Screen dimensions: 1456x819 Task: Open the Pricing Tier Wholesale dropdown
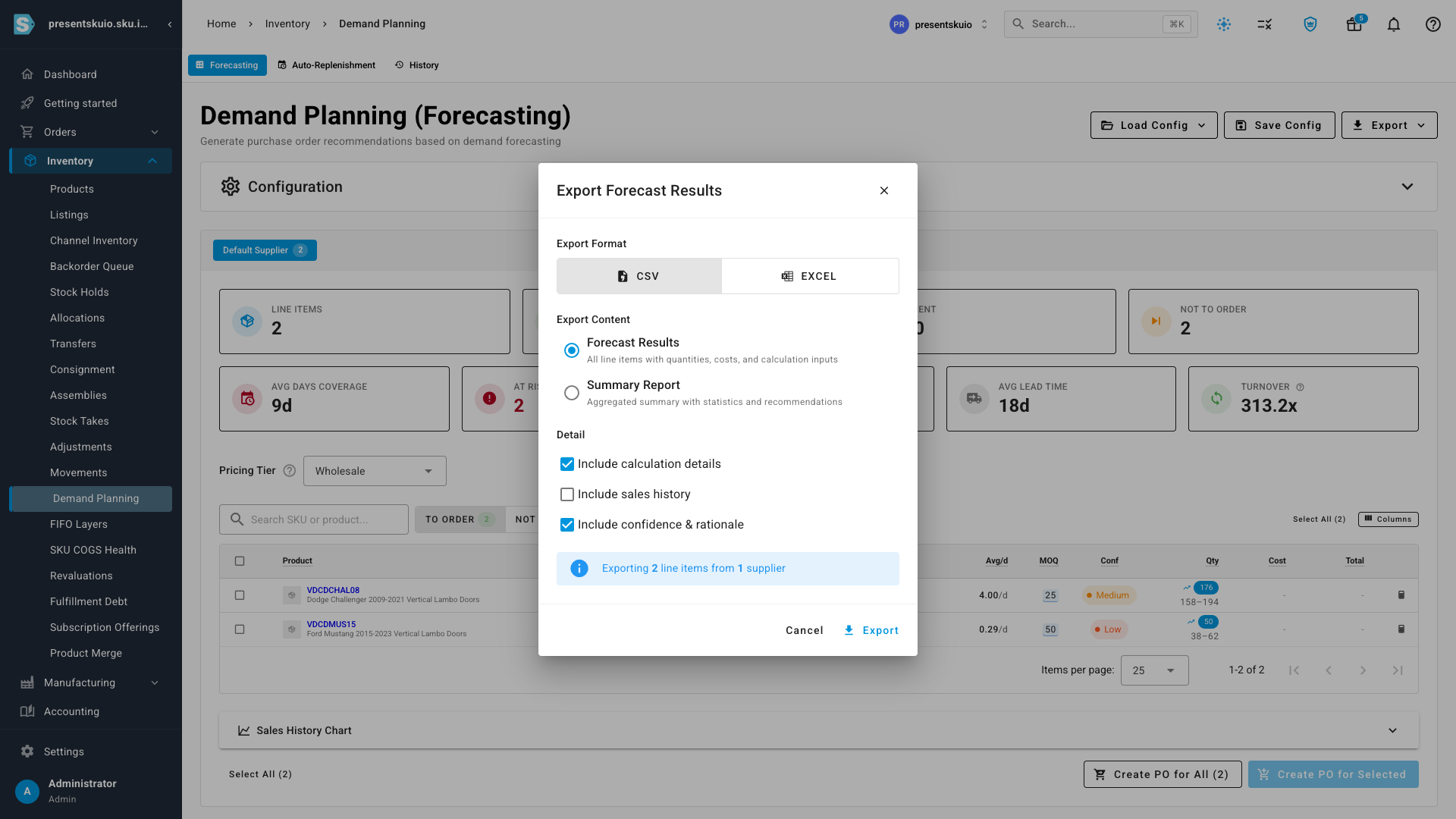(375, 471)
